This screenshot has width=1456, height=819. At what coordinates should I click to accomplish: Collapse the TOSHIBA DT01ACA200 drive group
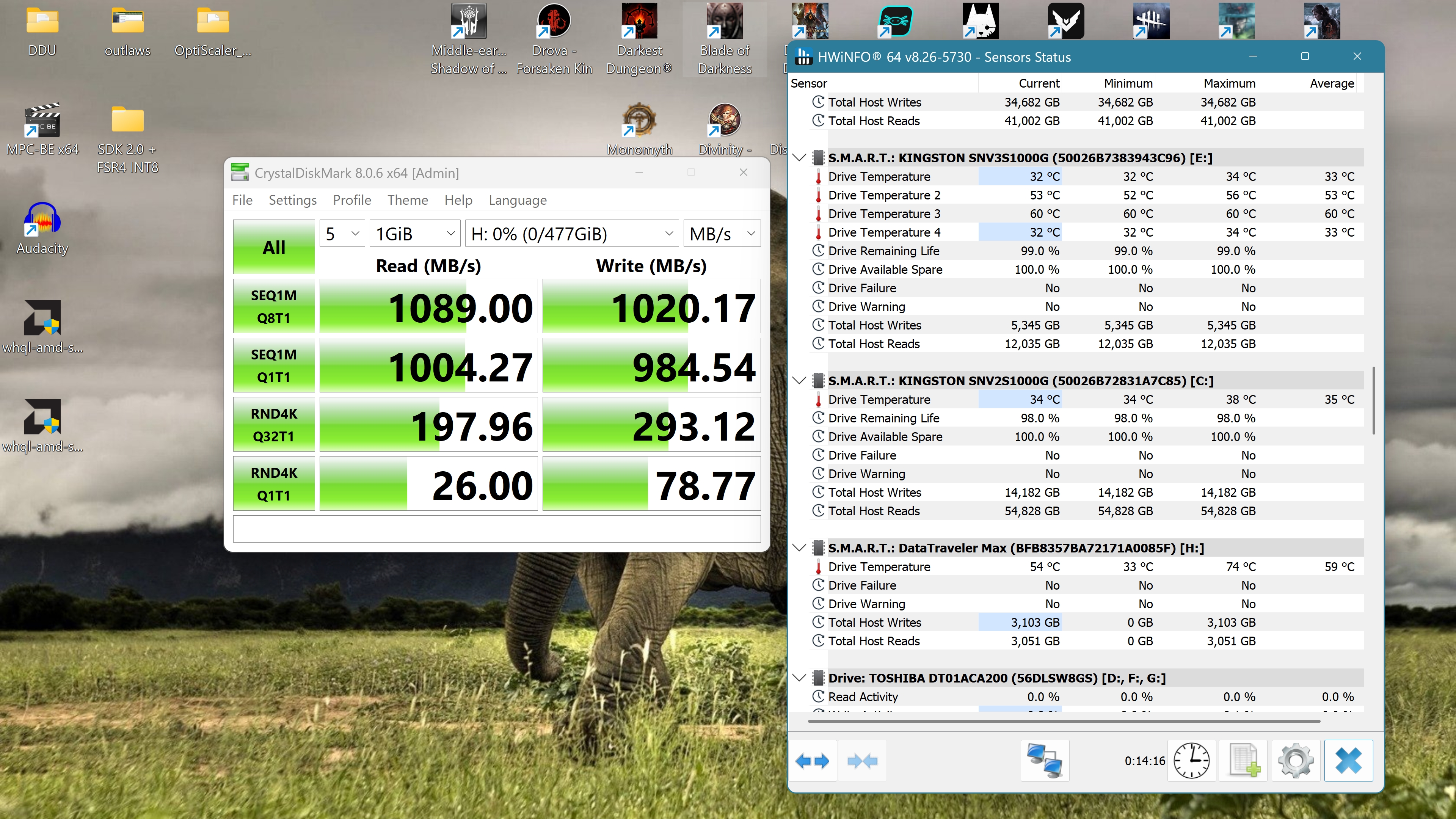(799, 678)
